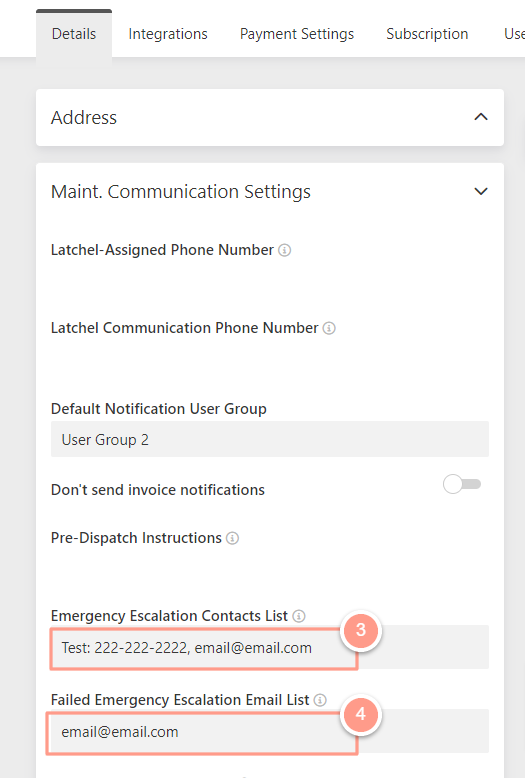525x778 pixels.
Task: Switch to the Integrations tab
Action: click(168, 34)
